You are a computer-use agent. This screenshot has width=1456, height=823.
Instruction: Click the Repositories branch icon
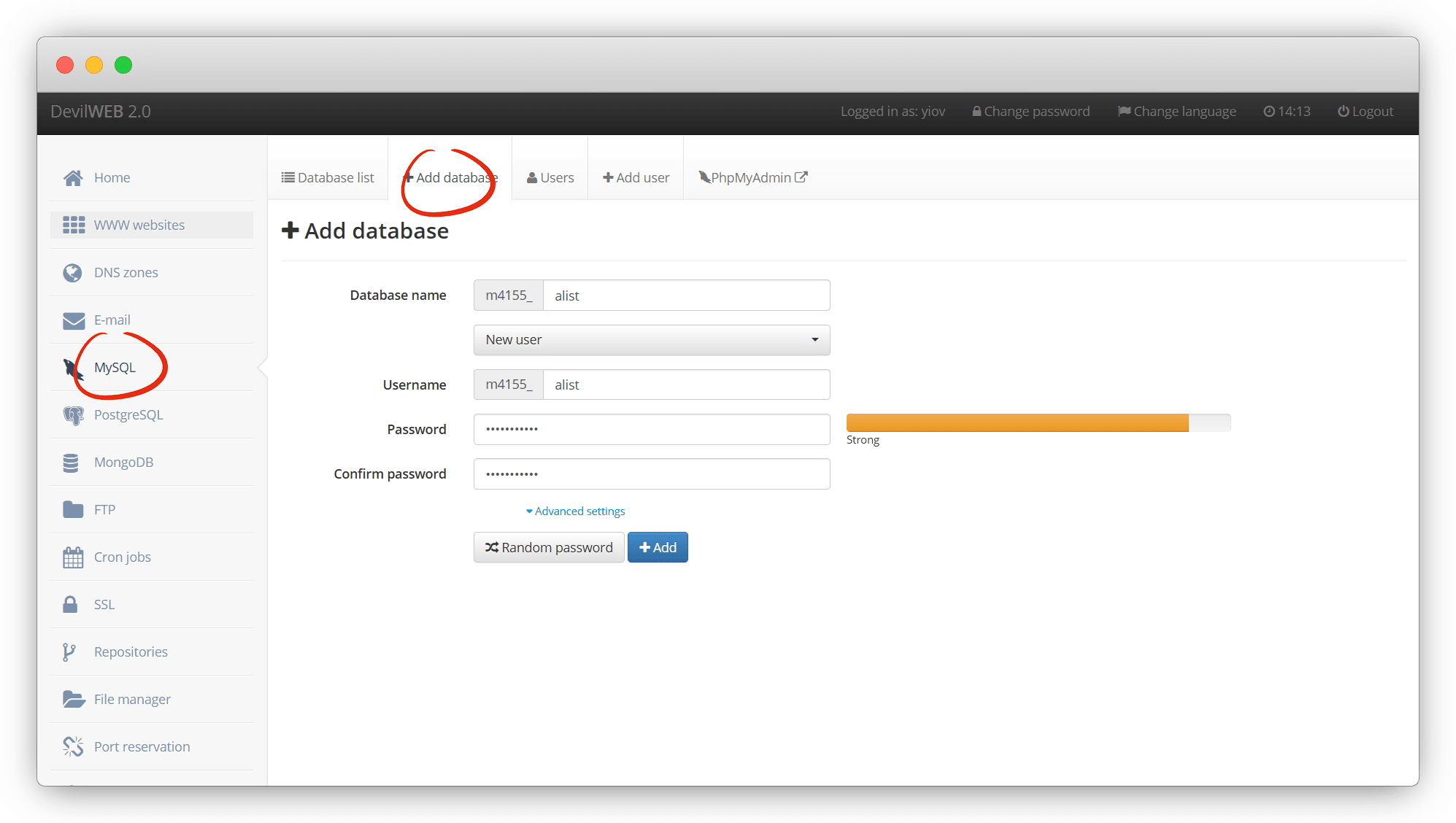click(69, 652)
